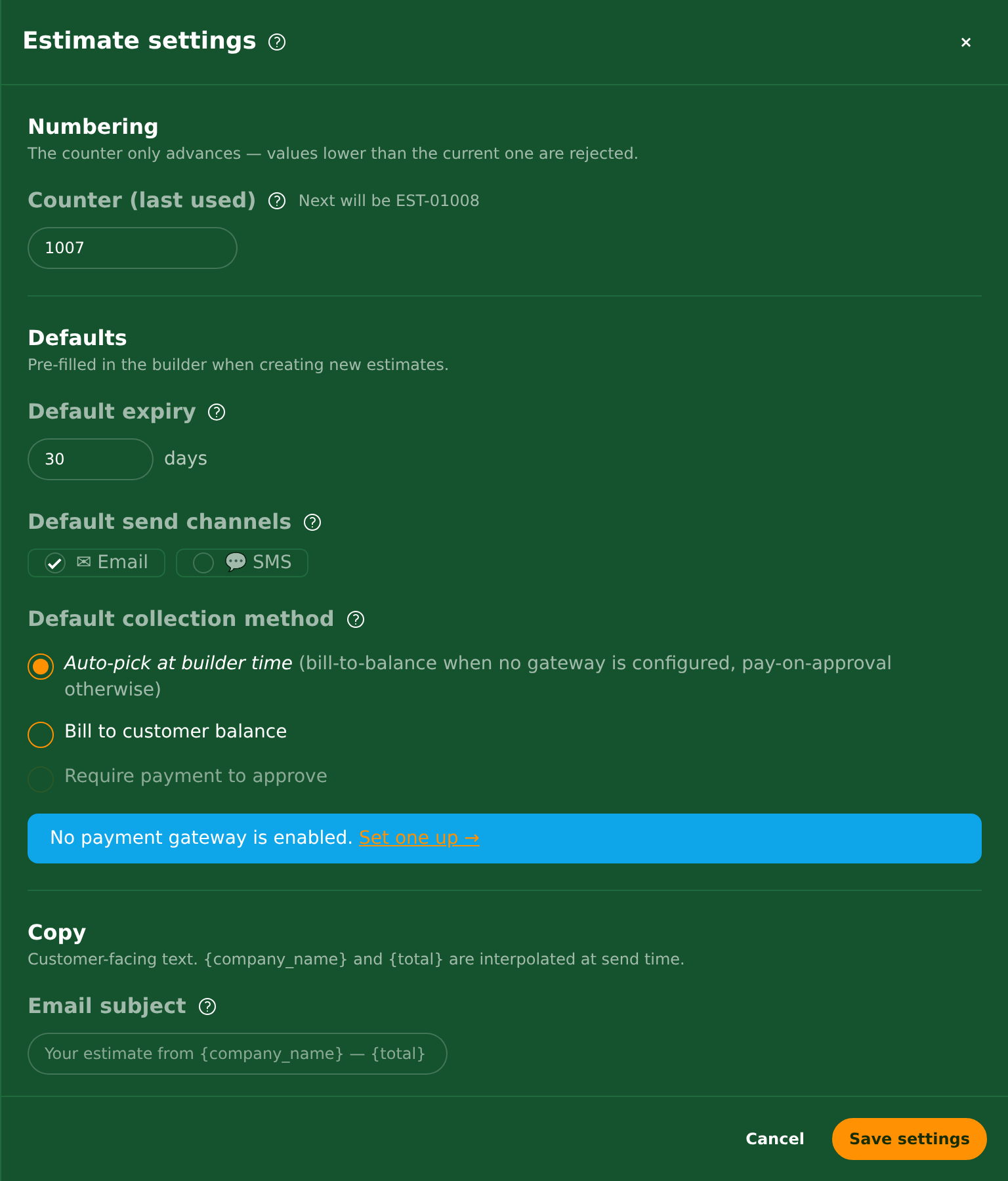1008x1181 pixels.
Task: Toggle the Email send channel checkbox
Action: click(55, 563)
